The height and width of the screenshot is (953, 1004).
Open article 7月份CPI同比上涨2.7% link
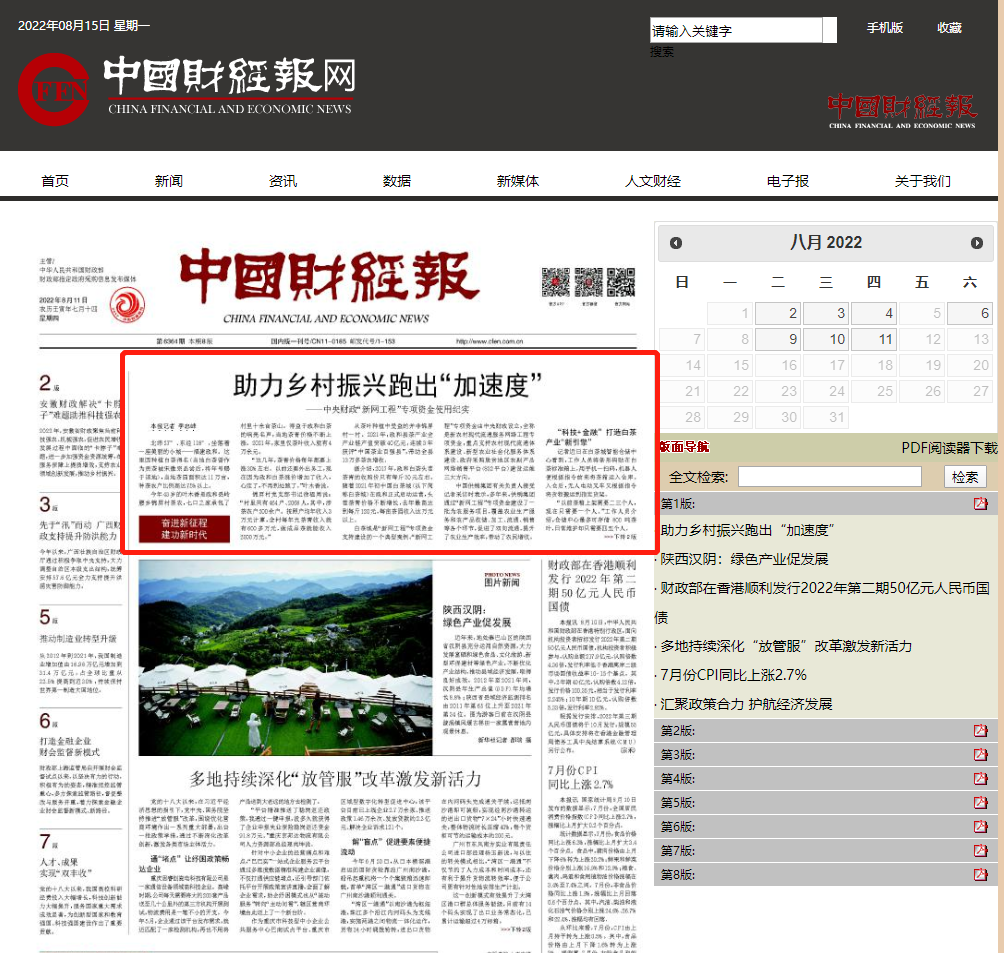coord(733,675)
